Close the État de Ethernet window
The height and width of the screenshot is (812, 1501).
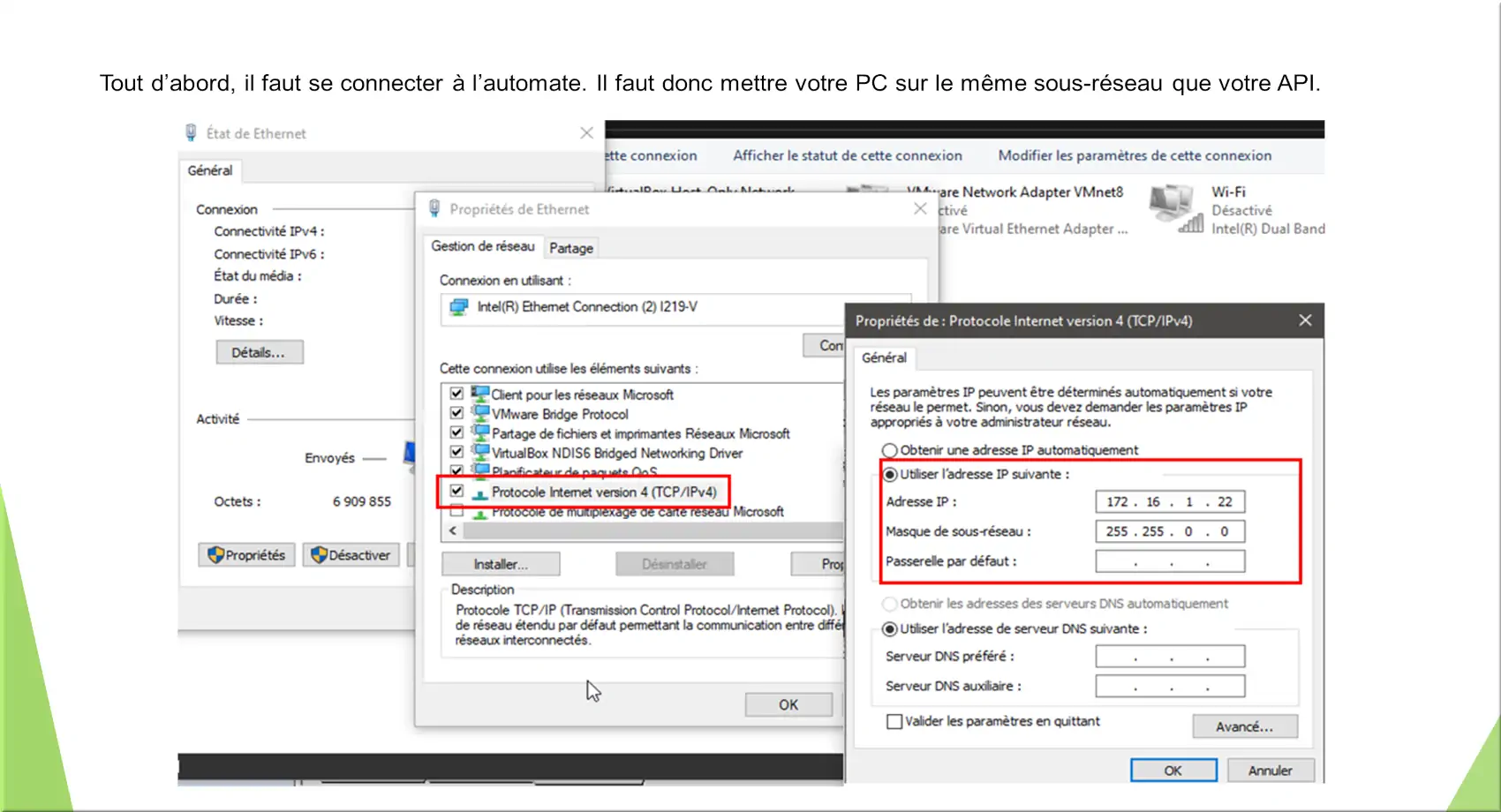[586, 132]
